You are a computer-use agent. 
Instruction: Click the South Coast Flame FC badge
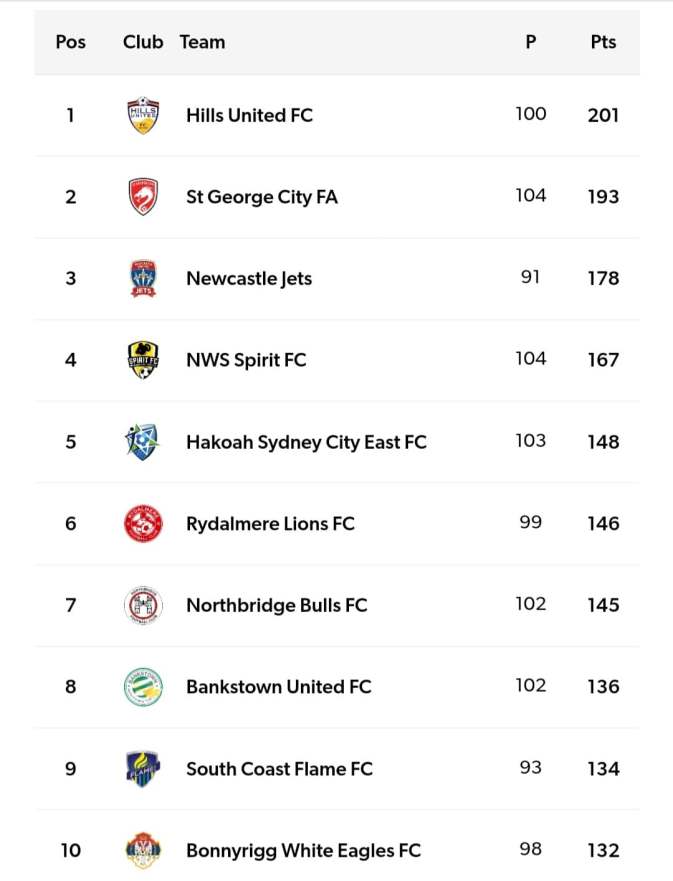pyautogui.click(x=143, y=769)
